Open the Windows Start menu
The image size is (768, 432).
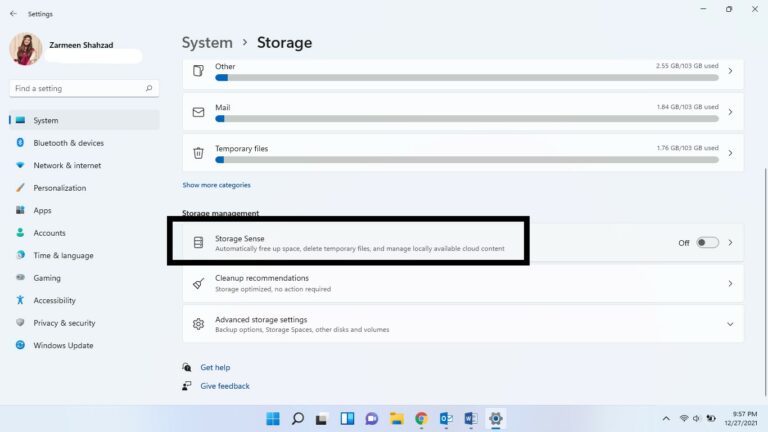(273, 419)
